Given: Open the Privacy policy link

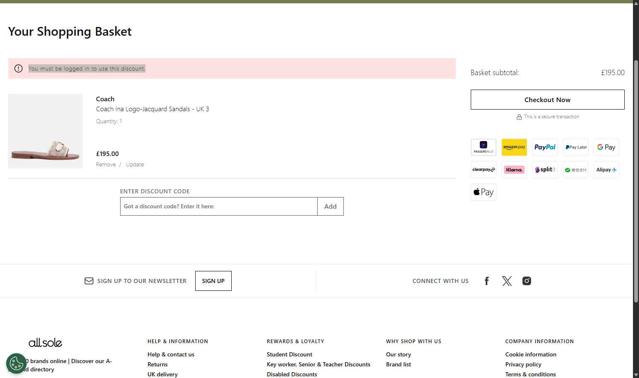Looking at the screenshot, I should [x=523, y=364].
